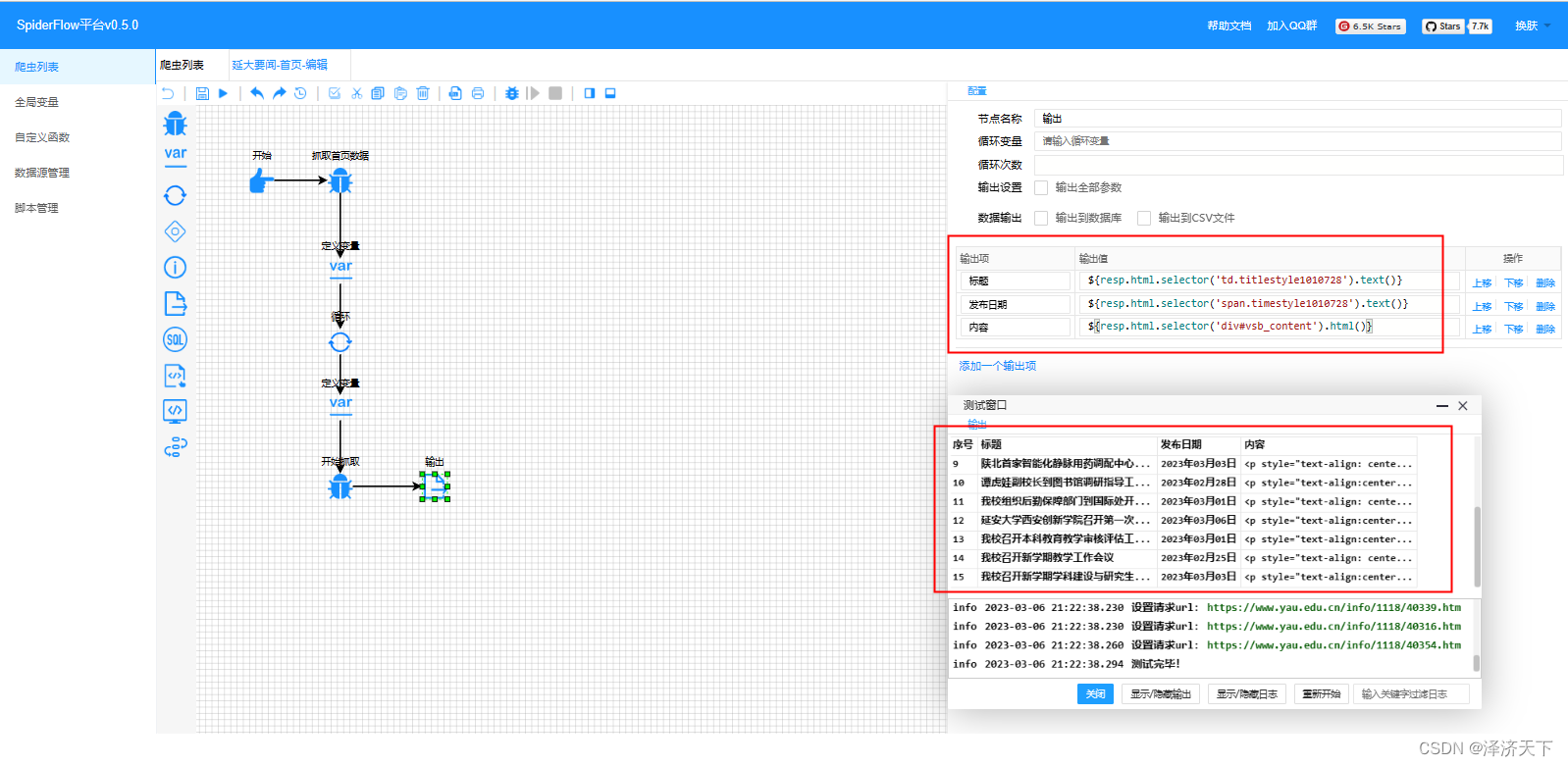
Task: Enable 输出到CSV文件 checkbox
Action: click(x=1144, y=218)
